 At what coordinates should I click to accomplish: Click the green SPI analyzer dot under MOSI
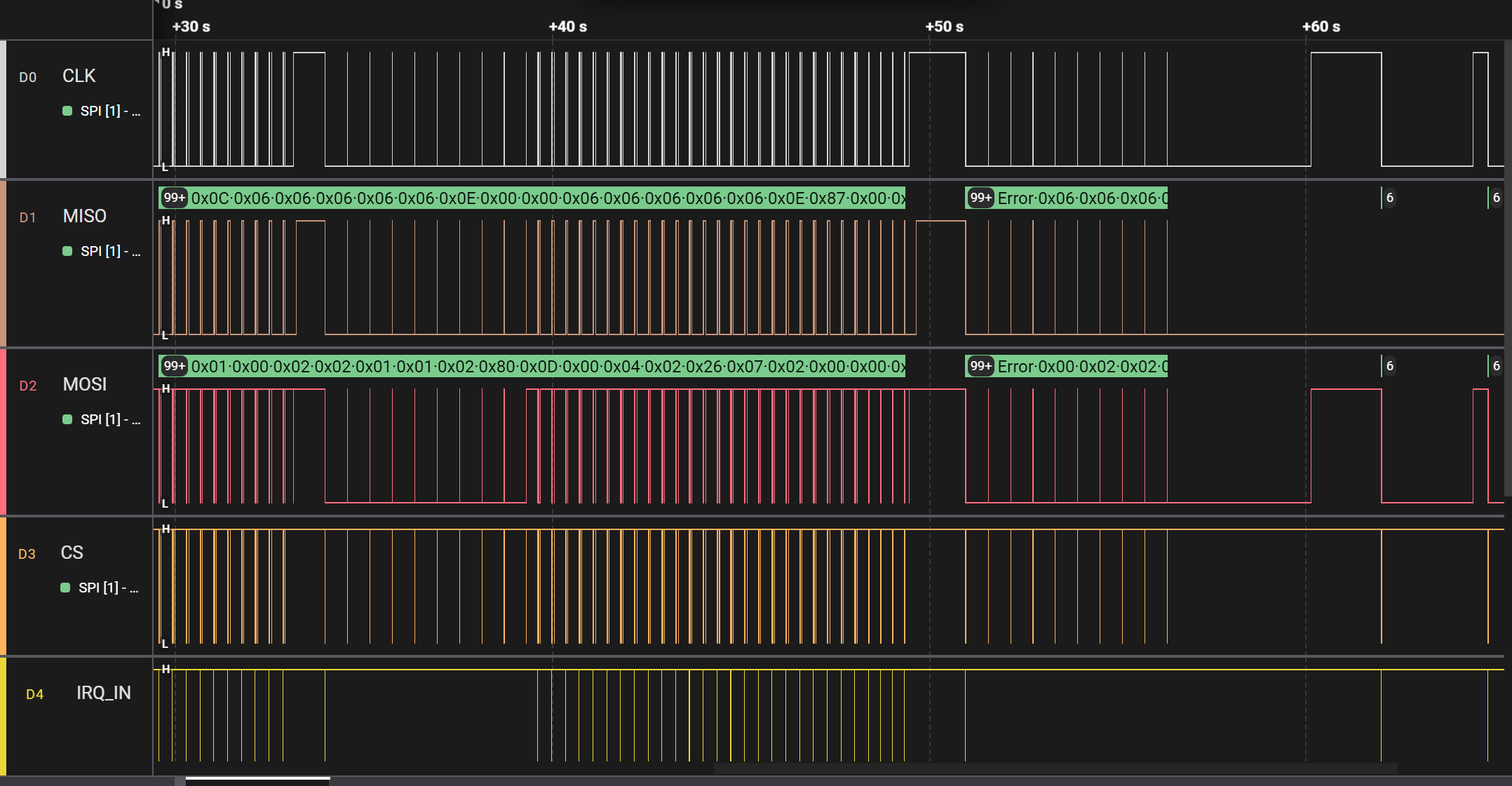(x=67, y=419)
